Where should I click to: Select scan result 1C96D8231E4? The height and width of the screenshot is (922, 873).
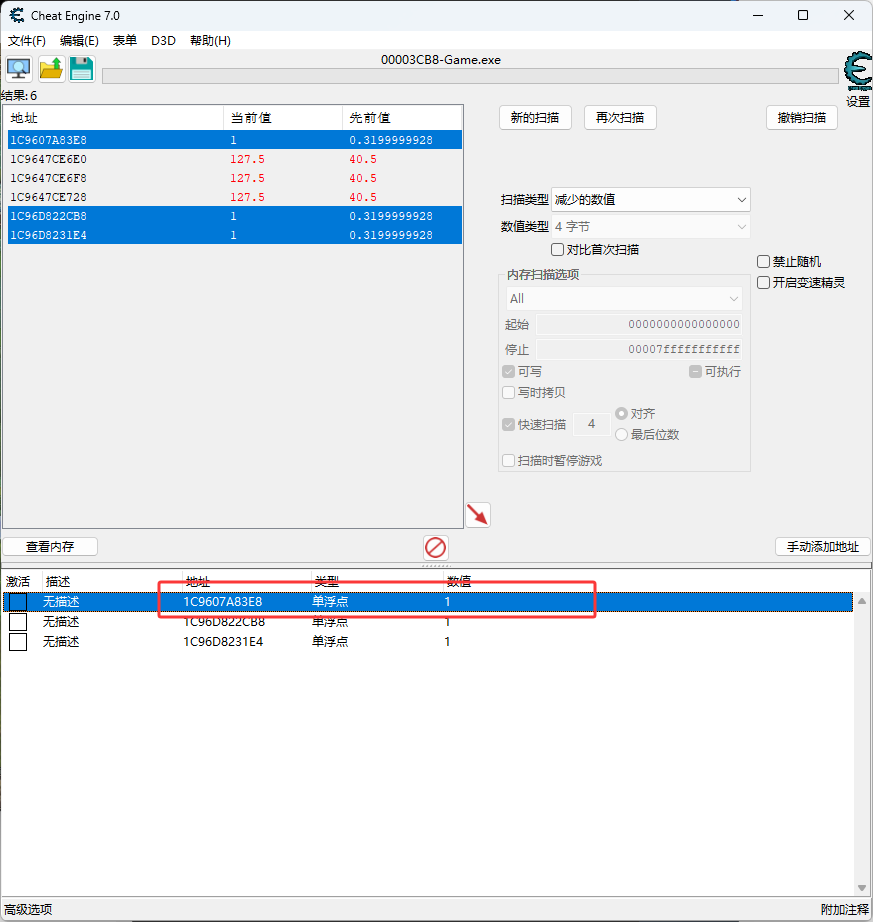pyautogui.click(x=235, y=235)
